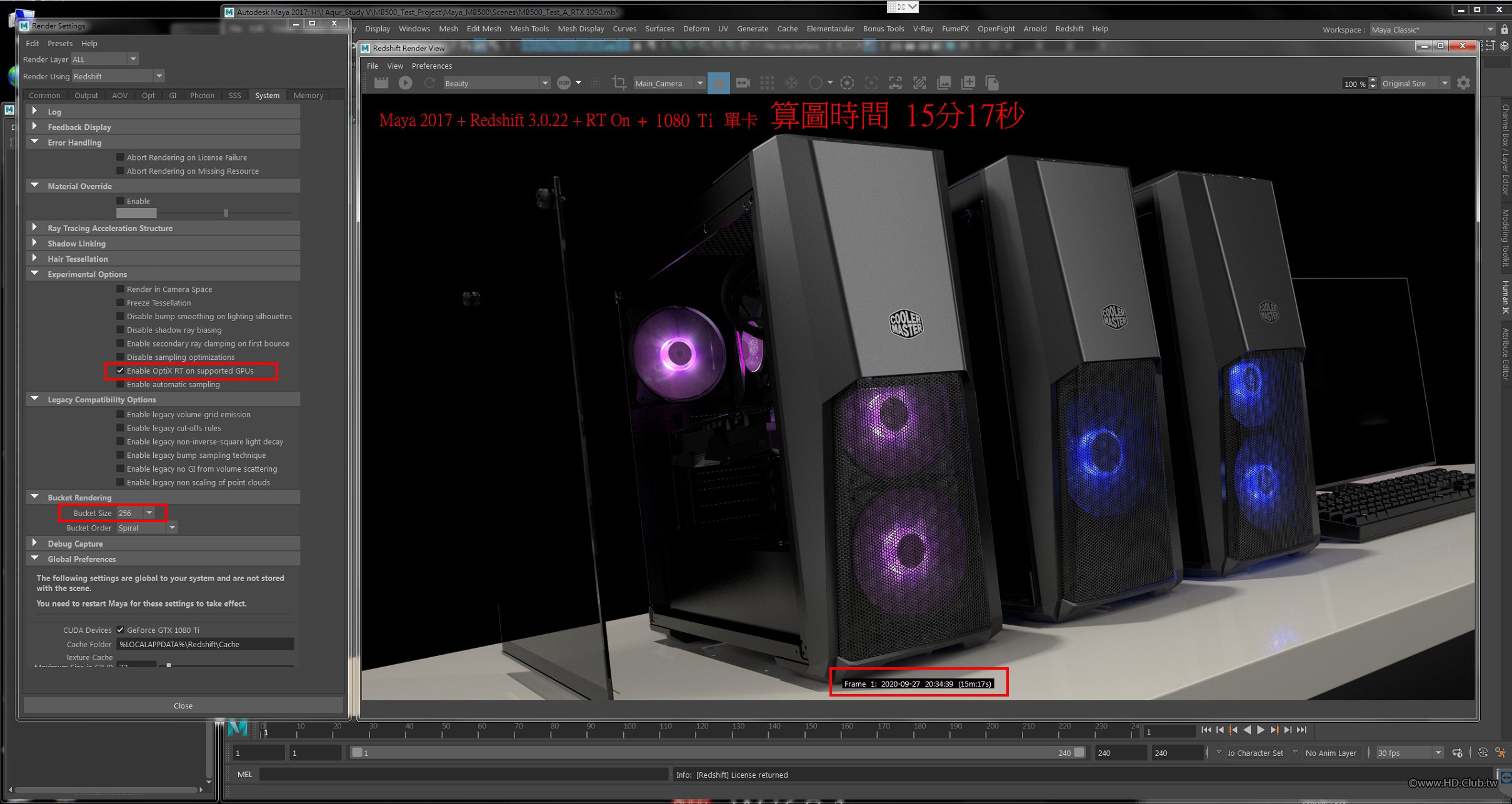The height and width of the screenshot is (804, 1512).
Task: Switch to the Memory tab
Action: click(308, 96)
